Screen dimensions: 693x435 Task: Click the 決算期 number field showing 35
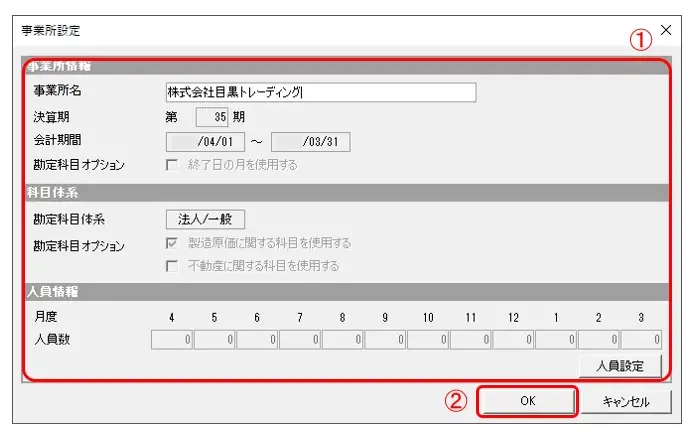click(x=211, y=117)
